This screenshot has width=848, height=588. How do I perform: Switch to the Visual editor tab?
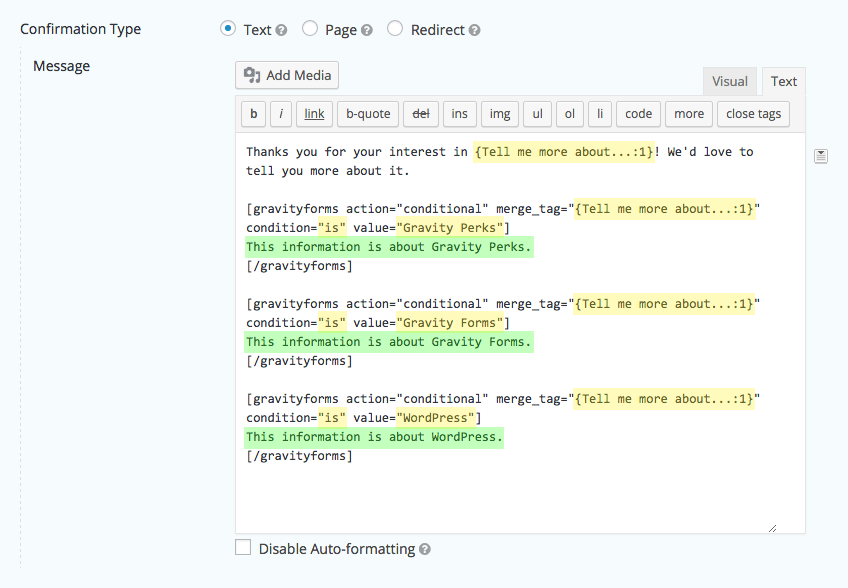pyautogui.click(x=730, y=81)
